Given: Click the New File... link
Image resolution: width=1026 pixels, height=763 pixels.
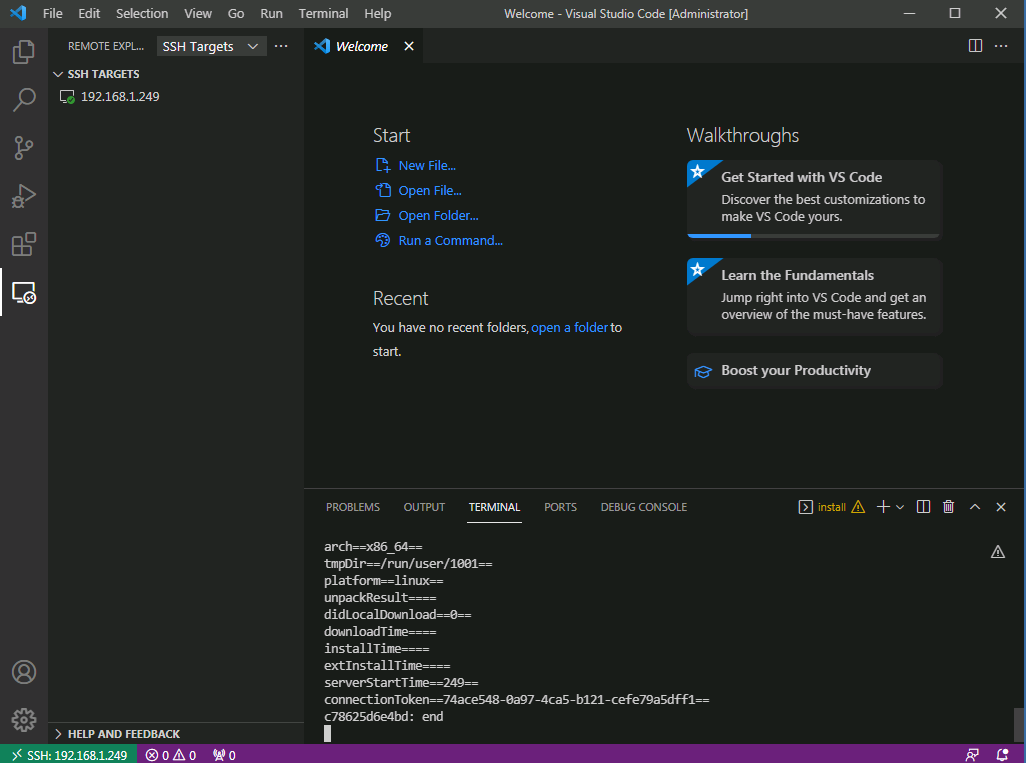Looking at the screenshot, I should click(x=427, y=166).
